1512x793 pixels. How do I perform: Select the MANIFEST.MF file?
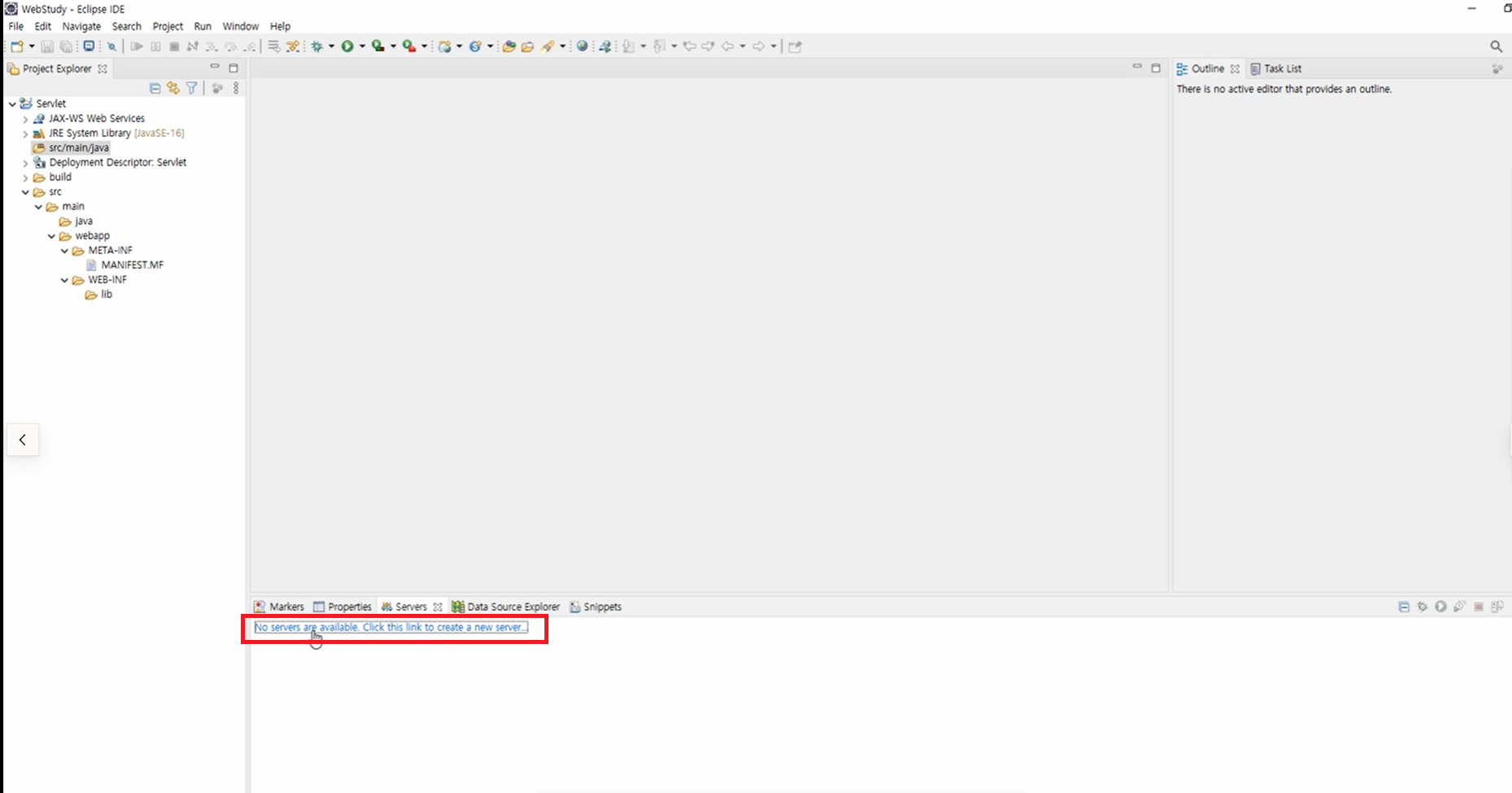pyautogui.click(x=132, y=265)
